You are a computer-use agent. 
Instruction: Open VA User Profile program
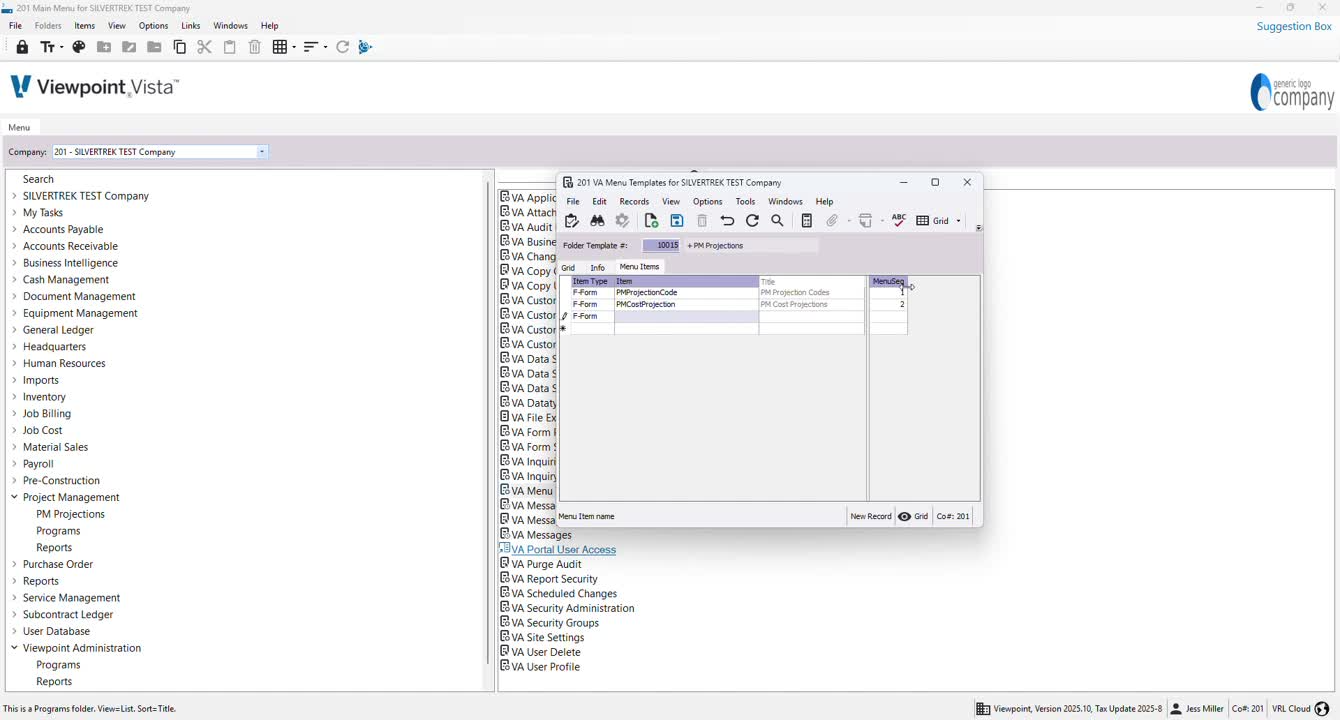(546, 667)
